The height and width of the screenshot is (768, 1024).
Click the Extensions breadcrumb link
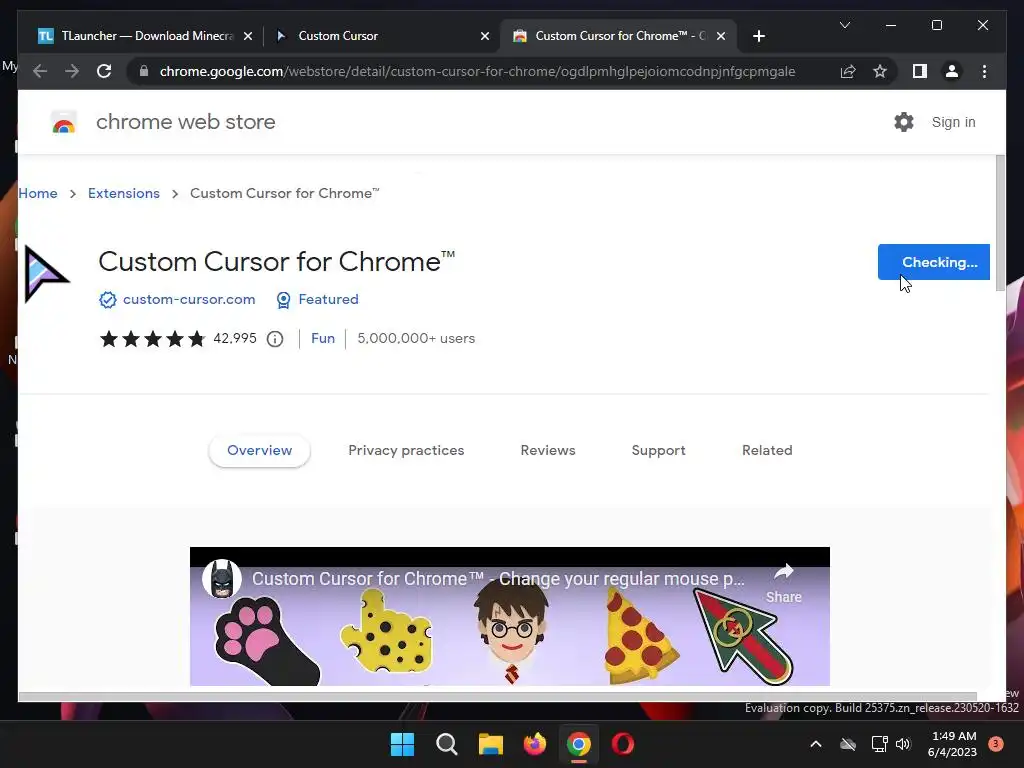click(x=124, y=193)
